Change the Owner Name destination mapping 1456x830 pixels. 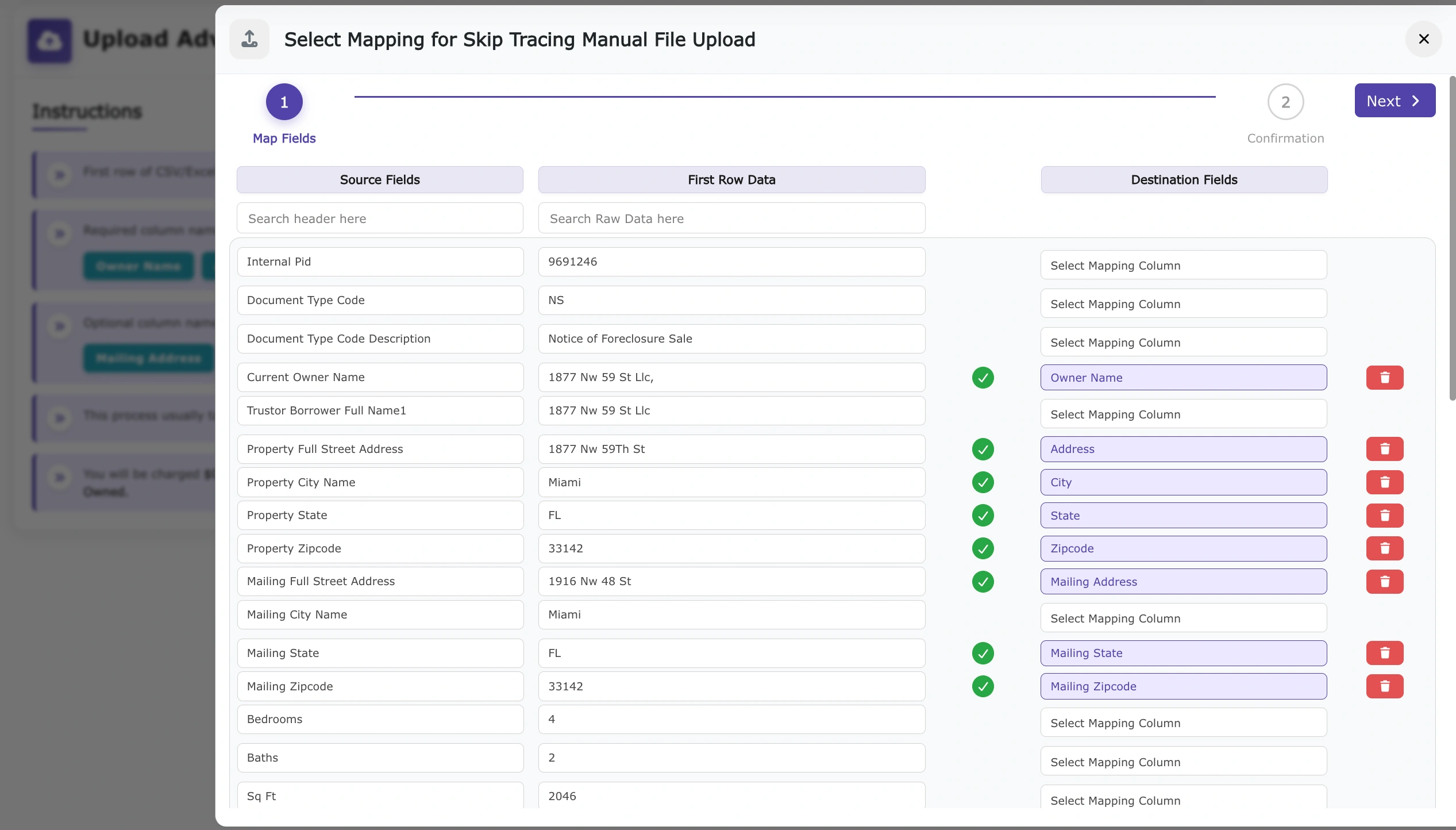(x=1184, y=377)
